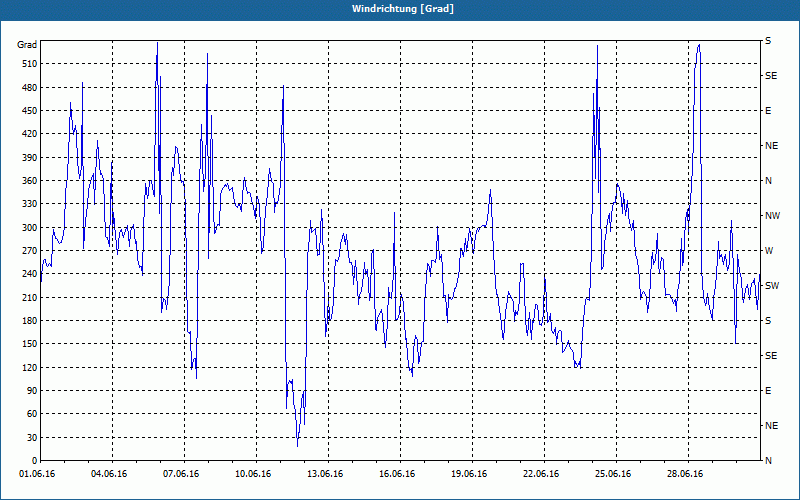Viewport: 800px width, 500px height.
Task: Click the chart title Windrichtung [Grad]
Action: pos(403,9)
